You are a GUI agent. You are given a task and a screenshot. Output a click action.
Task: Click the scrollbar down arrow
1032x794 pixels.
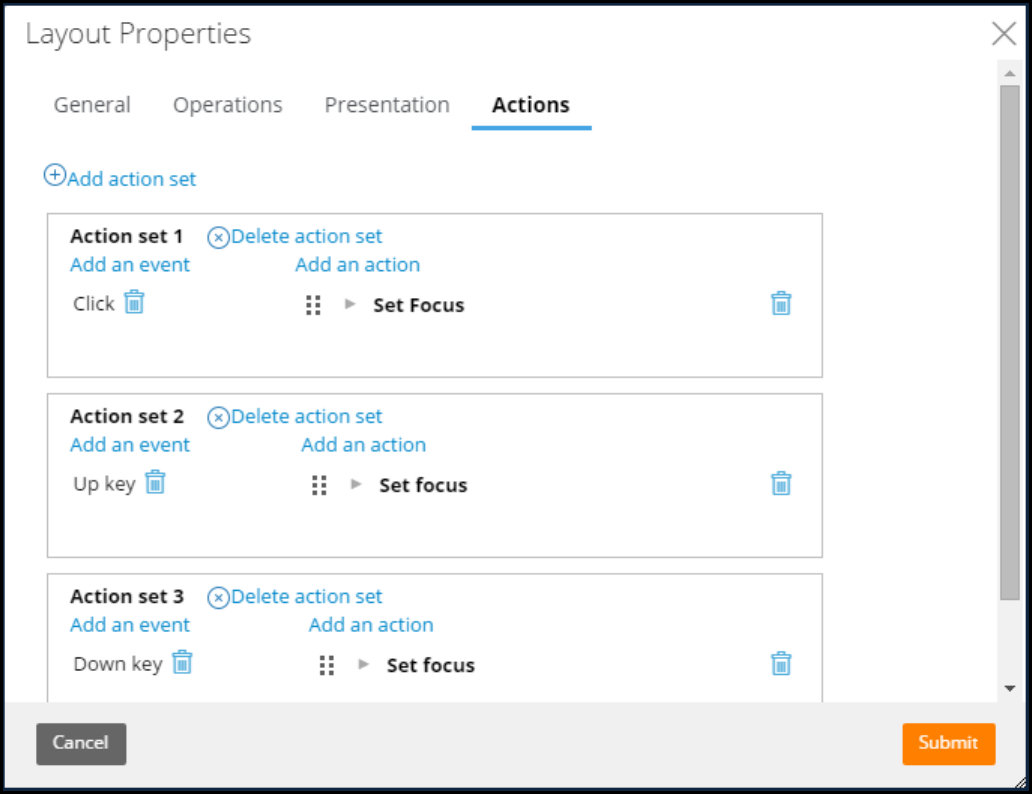coord(1010,688)
